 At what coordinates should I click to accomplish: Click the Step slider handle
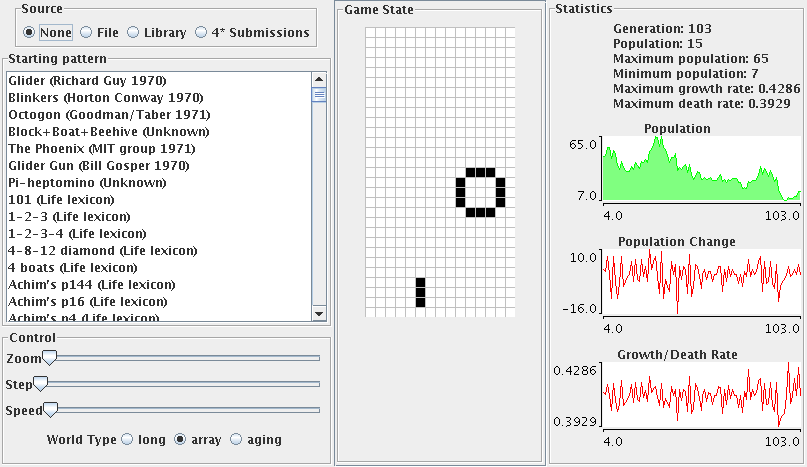[x=41, y=384]
